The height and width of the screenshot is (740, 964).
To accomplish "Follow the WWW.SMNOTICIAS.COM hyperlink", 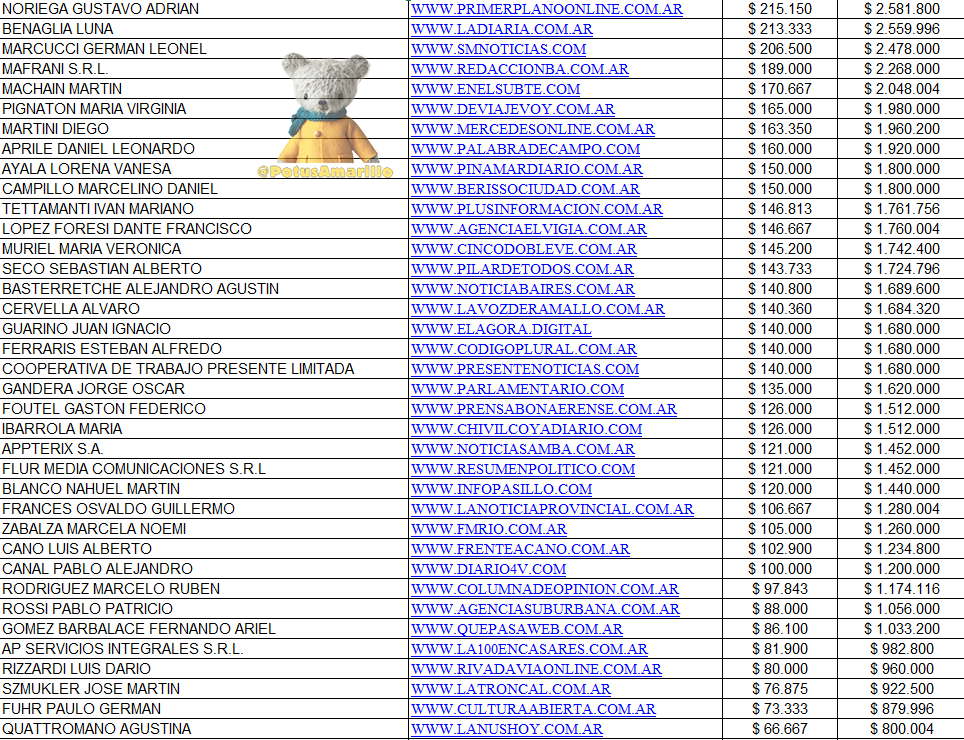I will (x=499, y=49).
